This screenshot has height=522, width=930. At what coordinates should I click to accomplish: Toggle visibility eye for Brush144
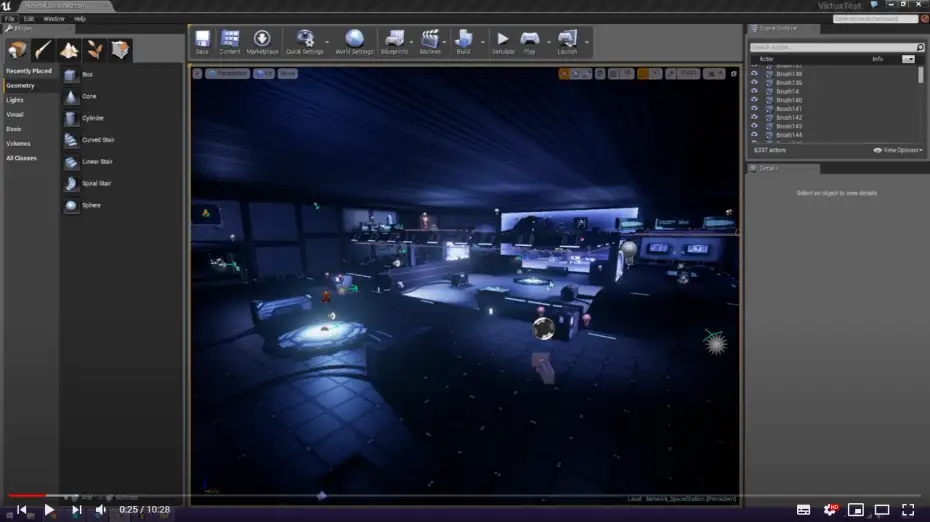tap(754, 135)
